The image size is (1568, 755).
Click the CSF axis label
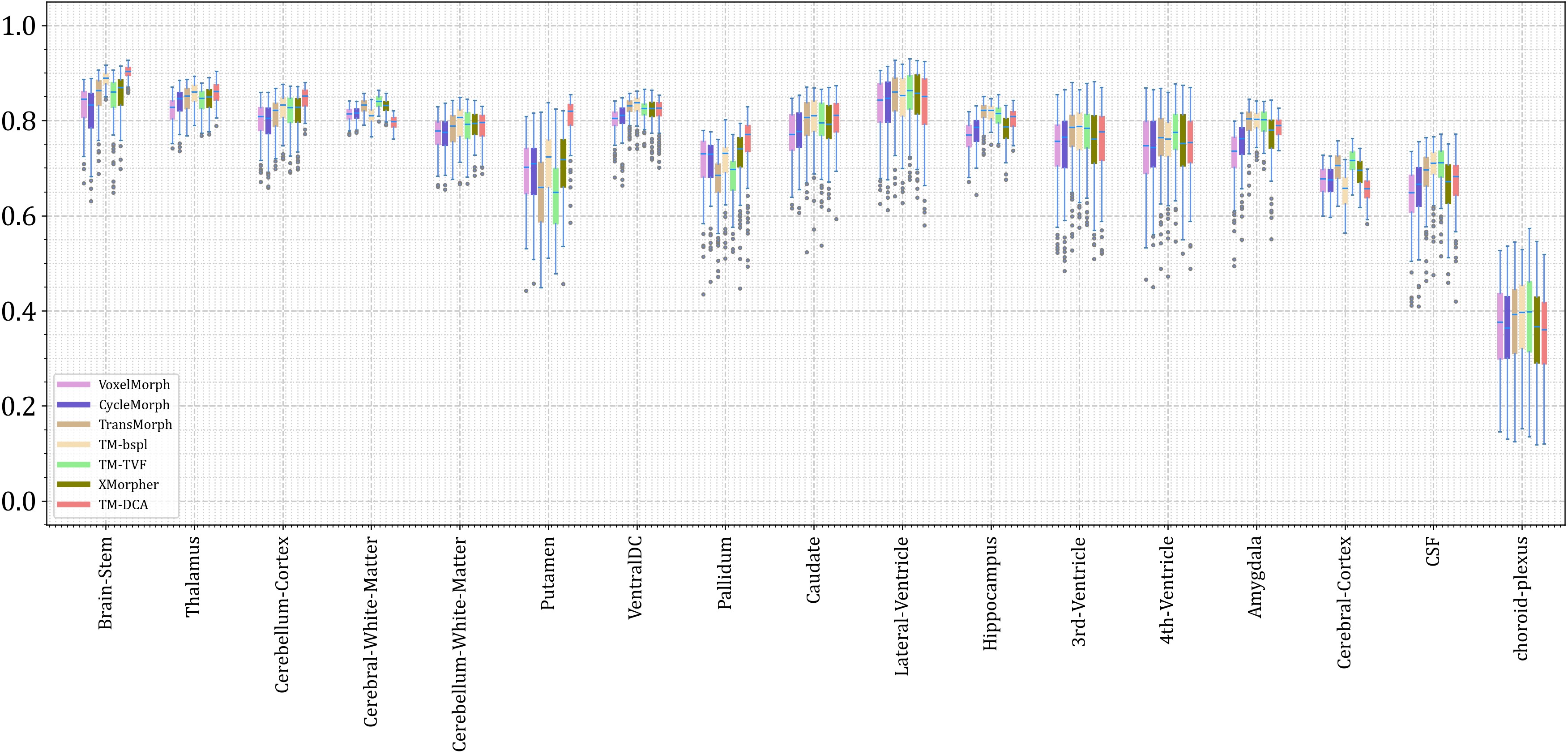click(x=1433, y=551)
